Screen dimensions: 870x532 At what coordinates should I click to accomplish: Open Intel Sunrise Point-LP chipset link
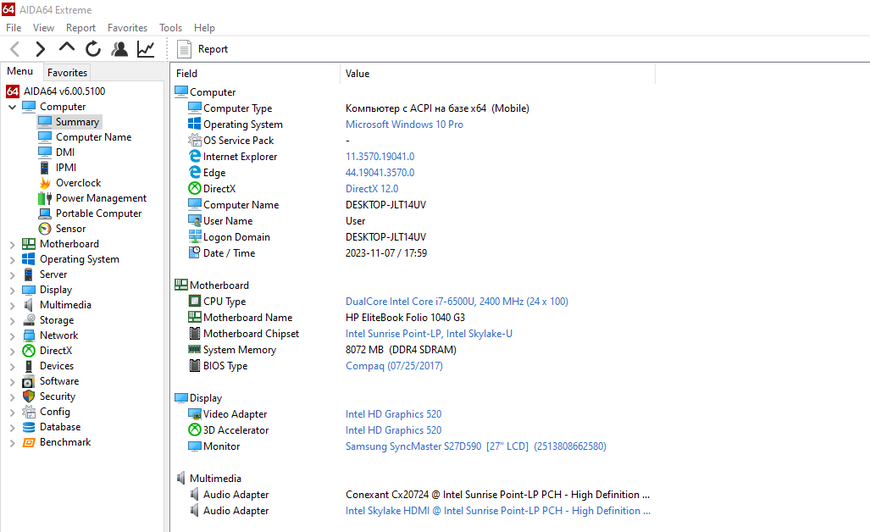[x=428, y=333]
